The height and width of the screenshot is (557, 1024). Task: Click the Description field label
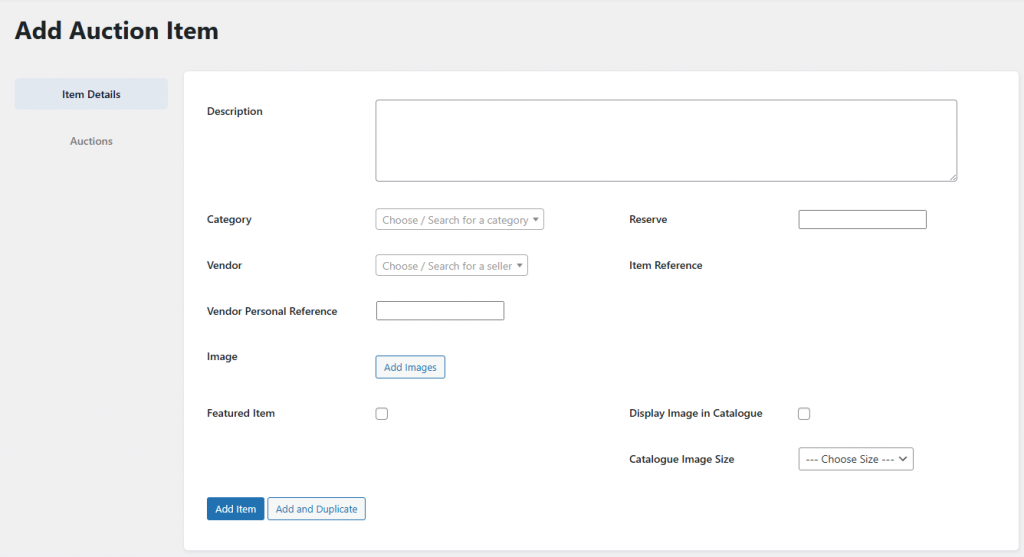(235, 111)
